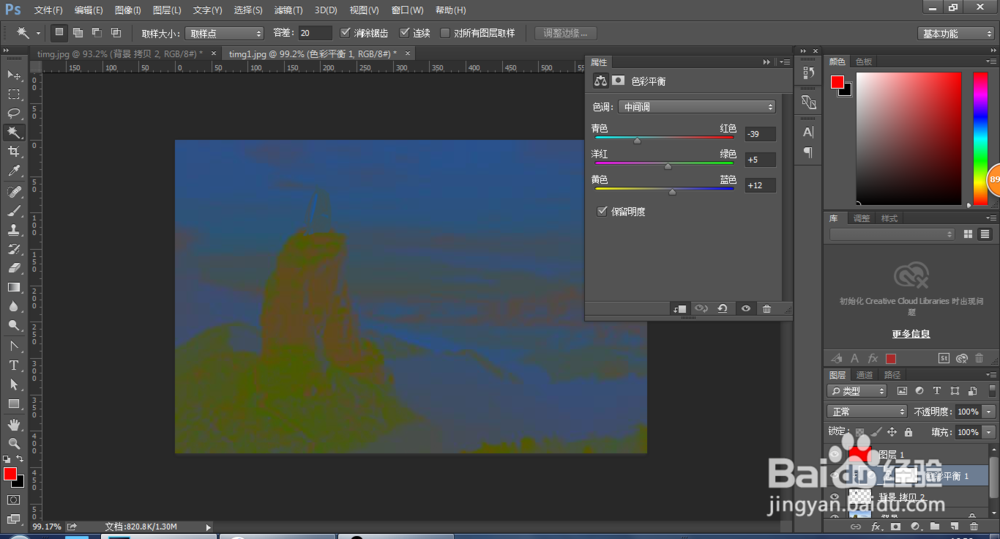
Task: Open the 基本功能 workspace dropdown
Action: coord(956,33)
